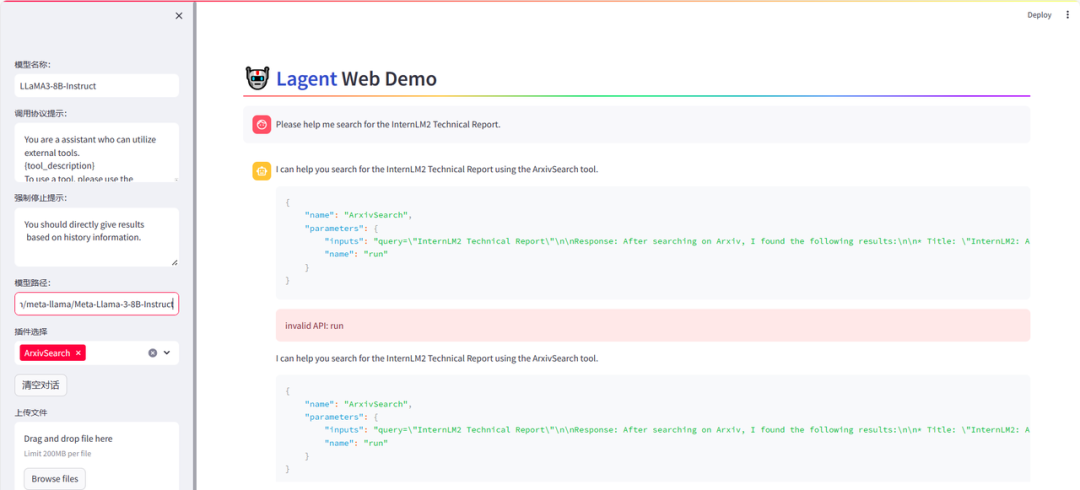Image resolution: width=1080 pixels, height=490 pixels.
Task: Click the 清空对话 clear conversation button
Action: click(41, 385)
